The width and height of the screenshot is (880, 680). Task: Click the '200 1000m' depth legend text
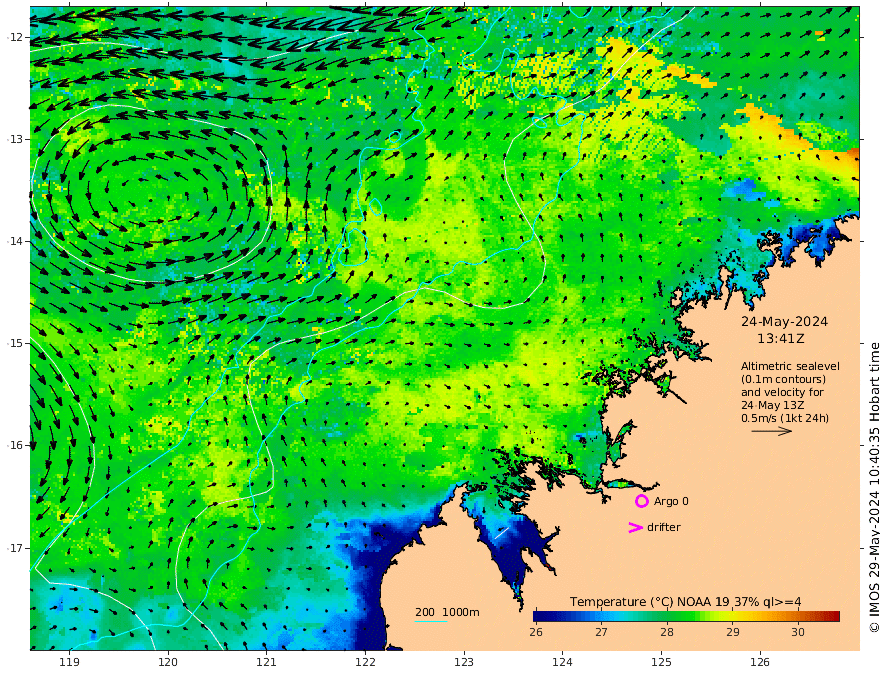point(447,612)
